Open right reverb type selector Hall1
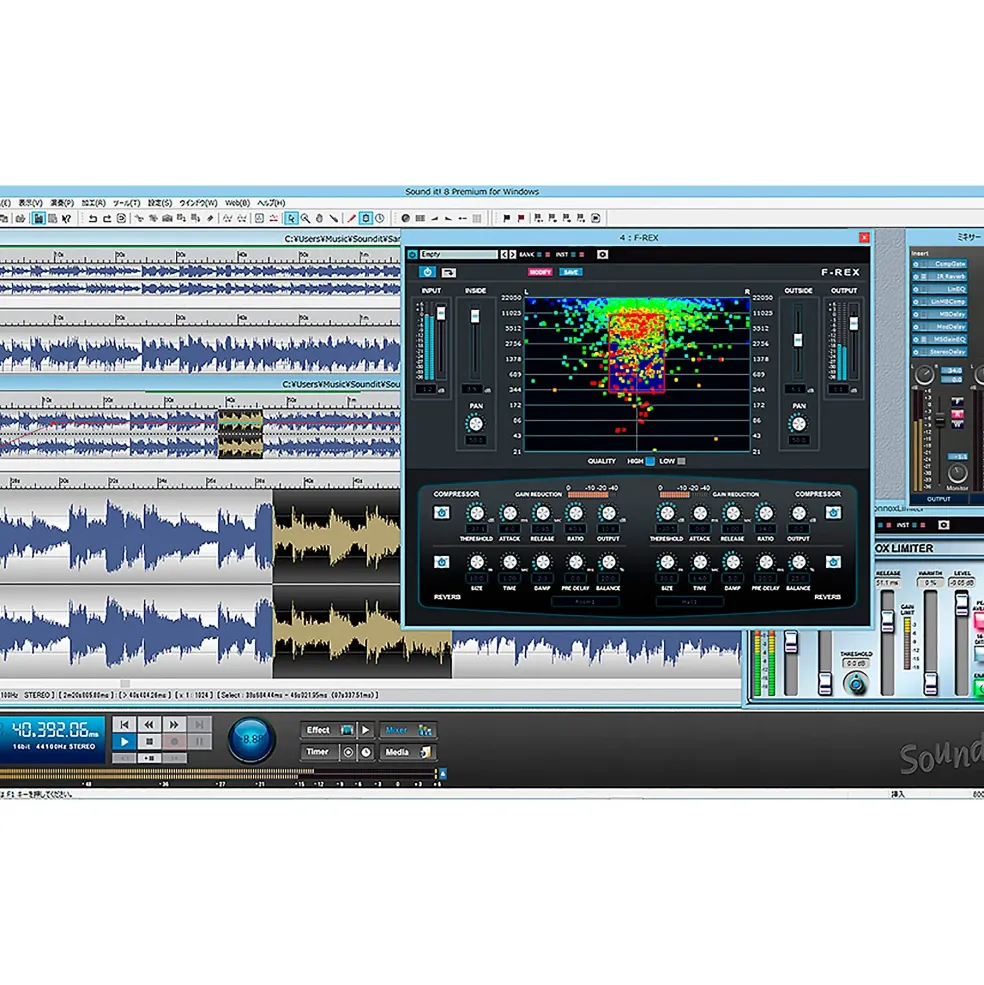 point(689,602)
